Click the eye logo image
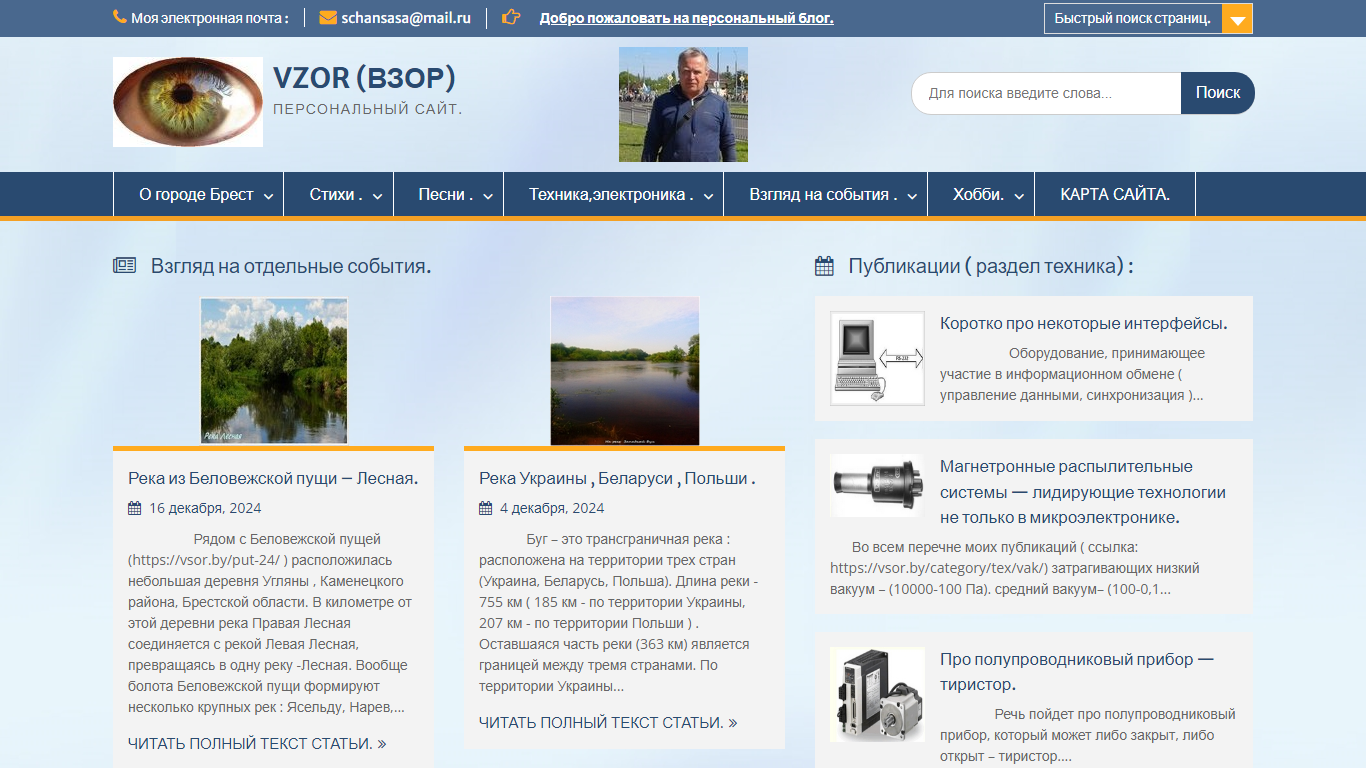 click(188, 102)
